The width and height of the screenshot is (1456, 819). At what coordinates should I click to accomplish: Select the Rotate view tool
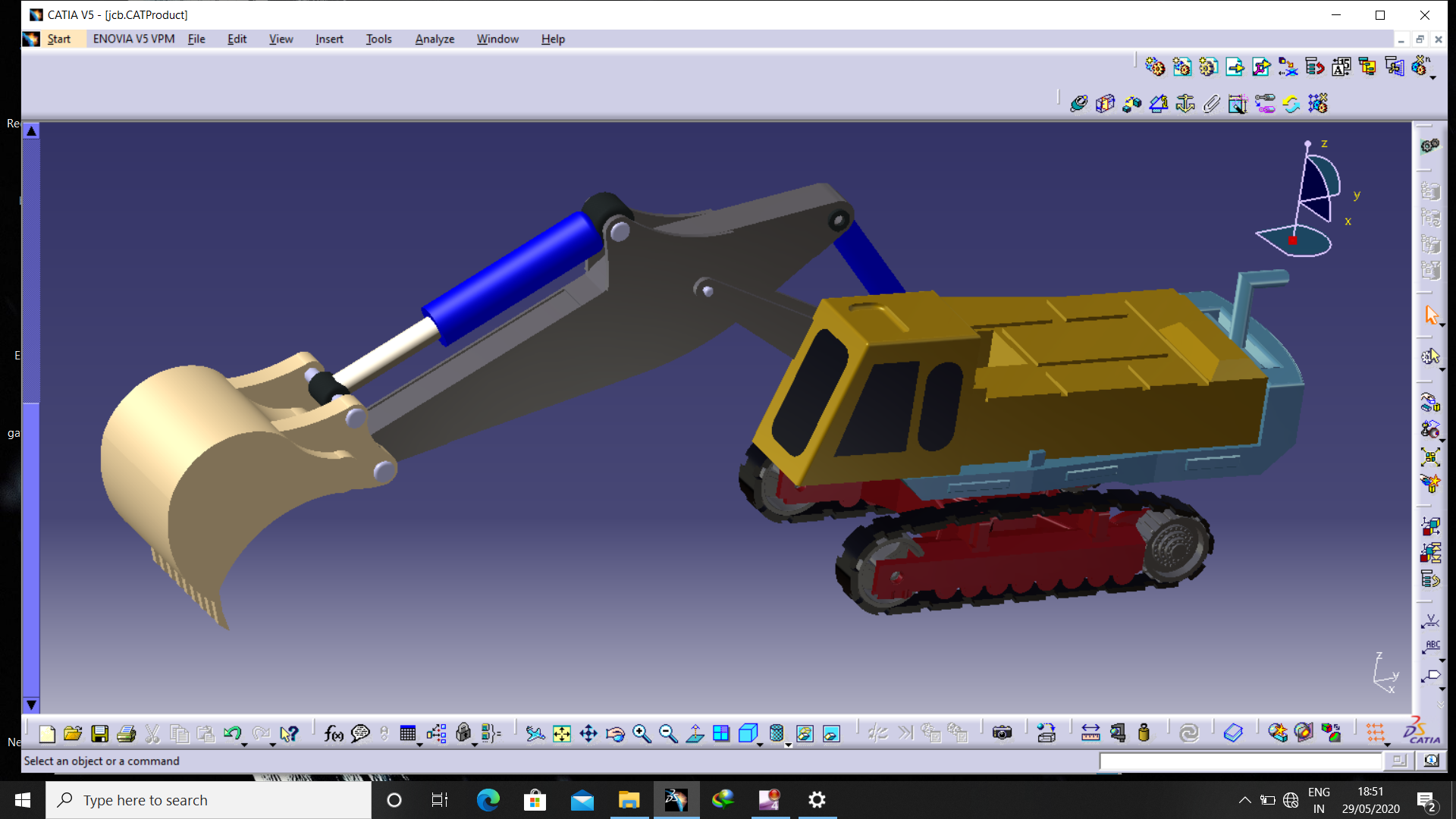615,733
